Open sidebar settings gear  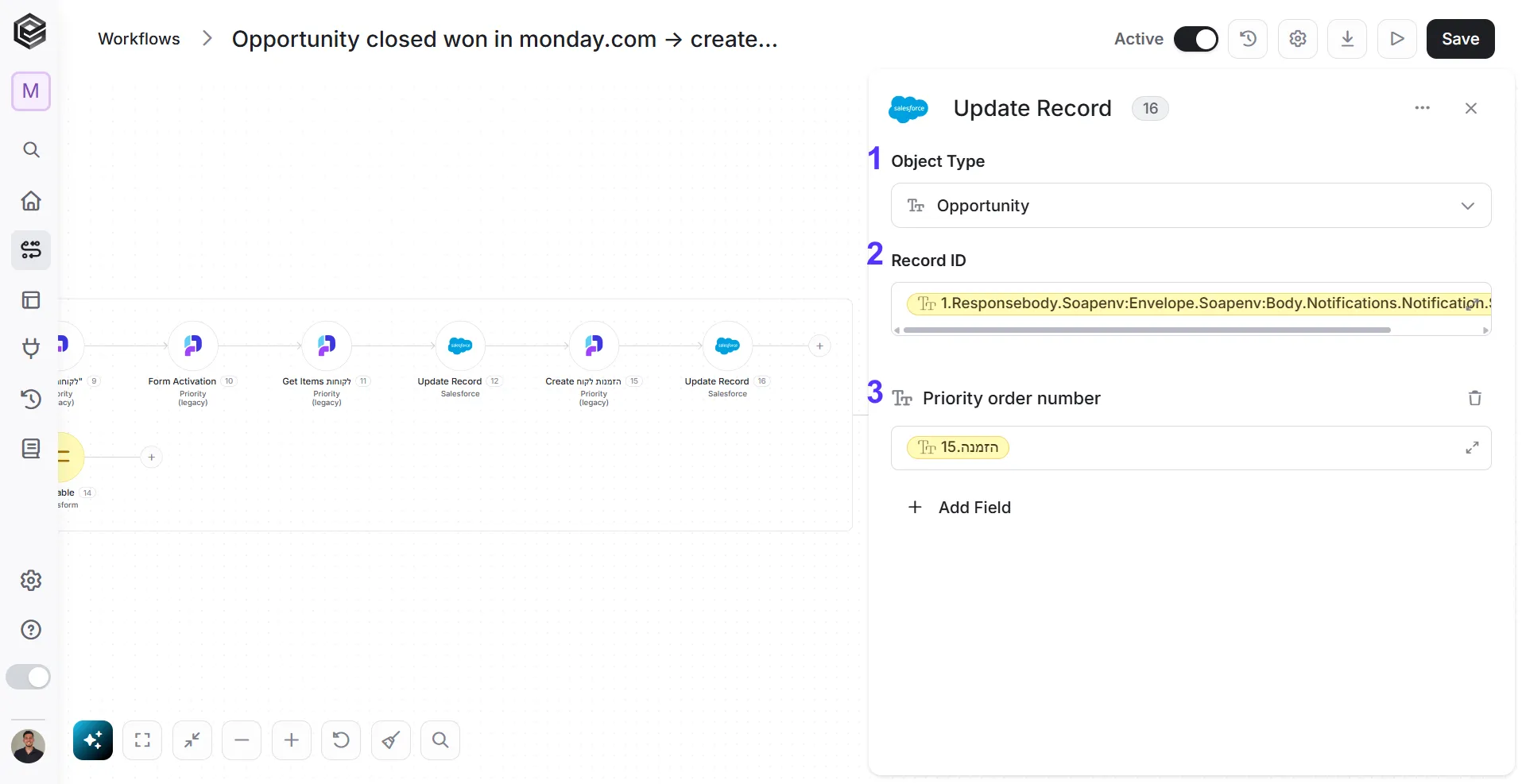point(31,580)
